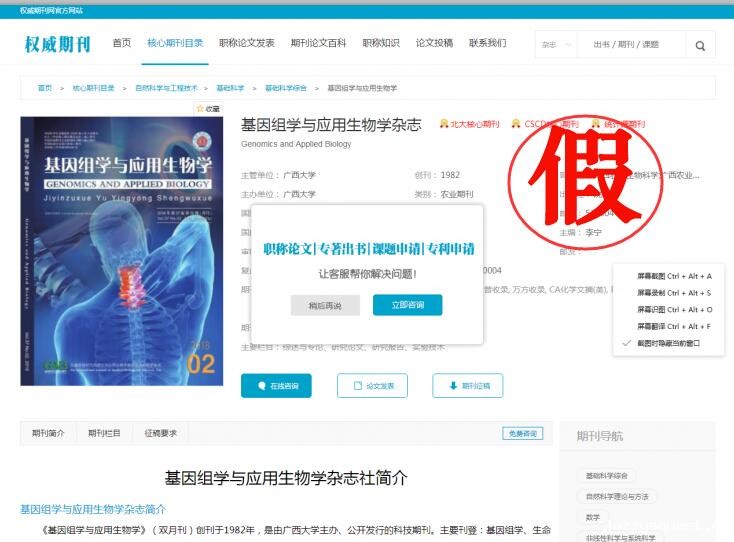Open the 征稿要求 tab
Screen dimensions: 734x542
pos(160,433)
